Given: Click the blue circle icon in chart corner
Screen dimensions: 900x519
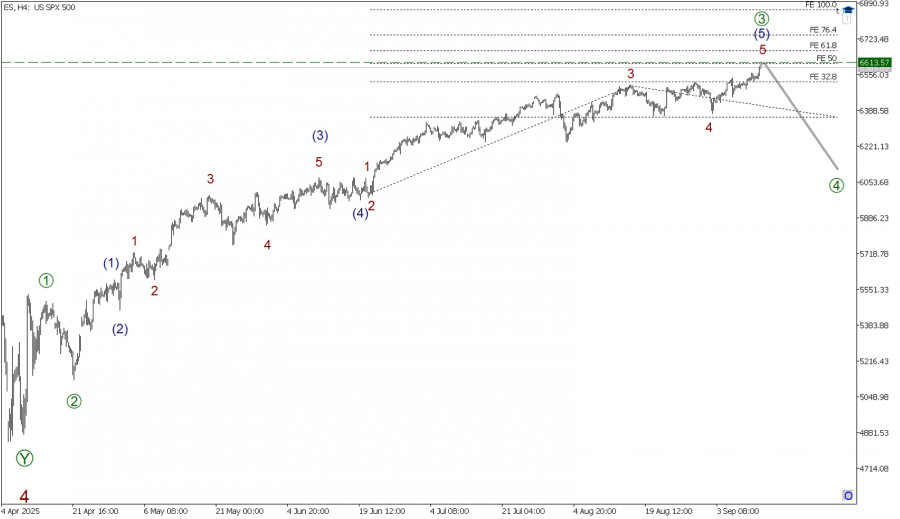Looking at the screenshot, I should pos(847,495).
